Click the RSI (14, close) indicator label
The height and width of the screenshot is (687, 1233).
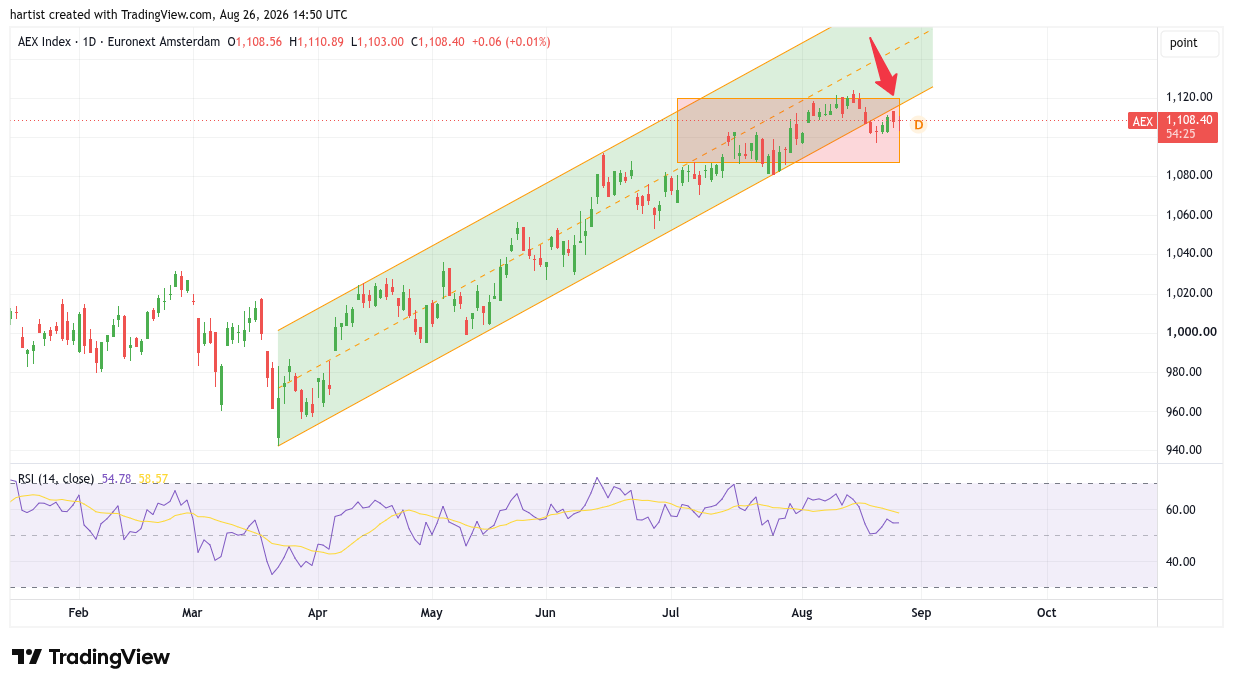coord(56,479)
